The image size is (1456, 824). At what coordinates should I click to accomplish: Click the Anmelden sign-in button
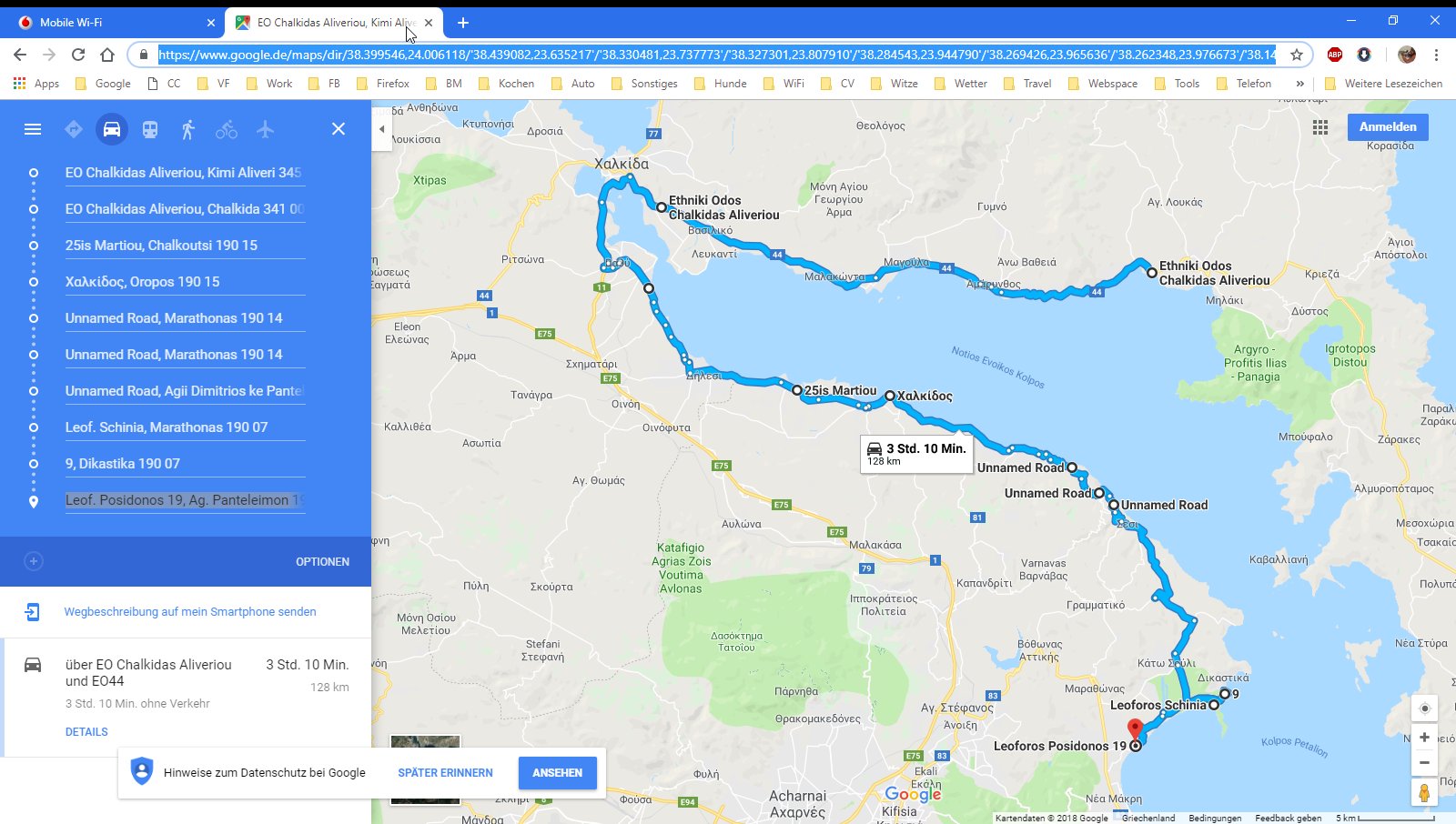tap(1388, 127)
